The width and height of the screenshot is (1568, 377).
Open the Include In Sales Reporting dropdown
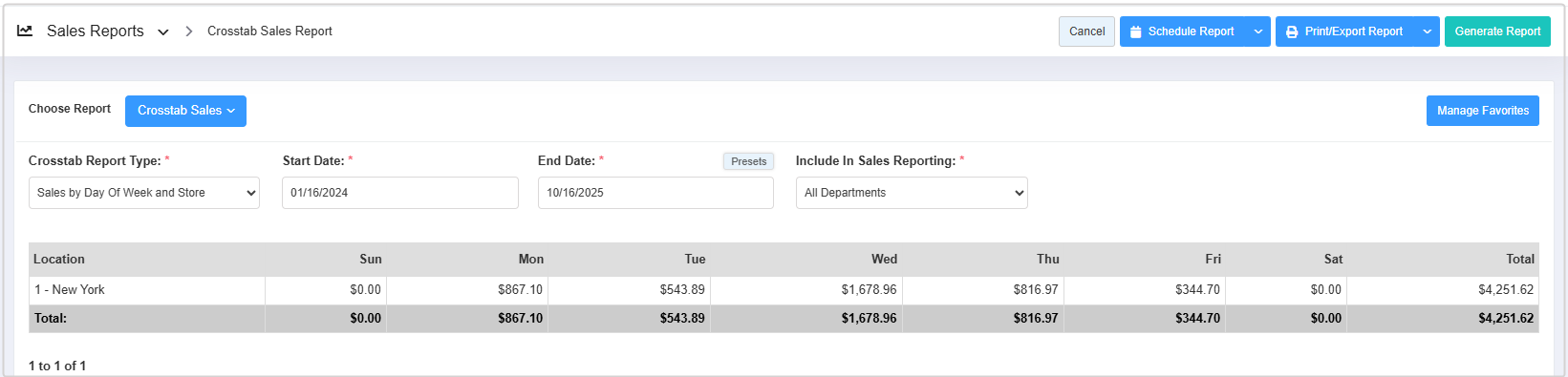click(912, 193)
